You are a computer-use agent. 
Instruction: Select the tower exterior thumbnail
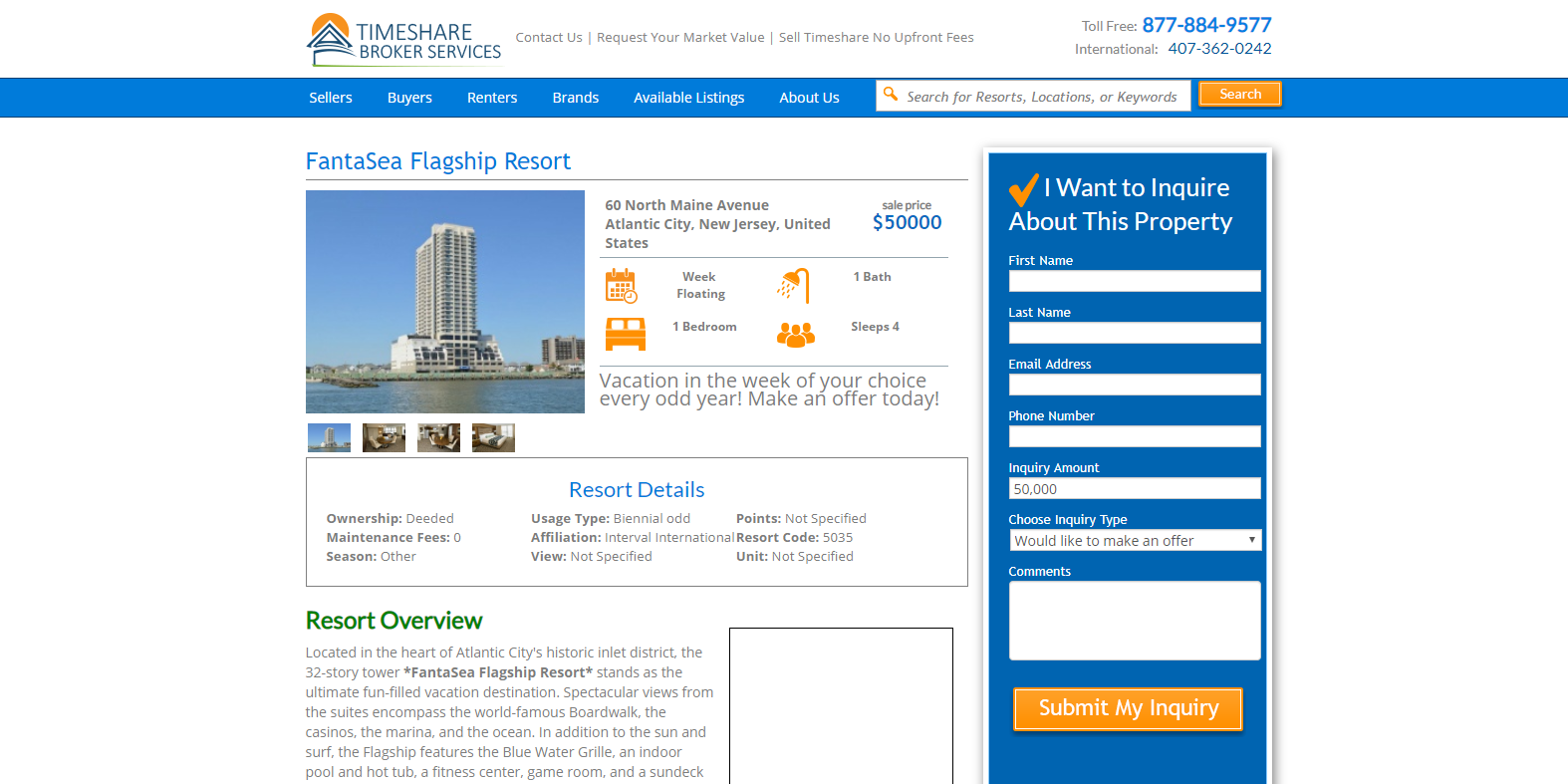click(x=329, y=438)
